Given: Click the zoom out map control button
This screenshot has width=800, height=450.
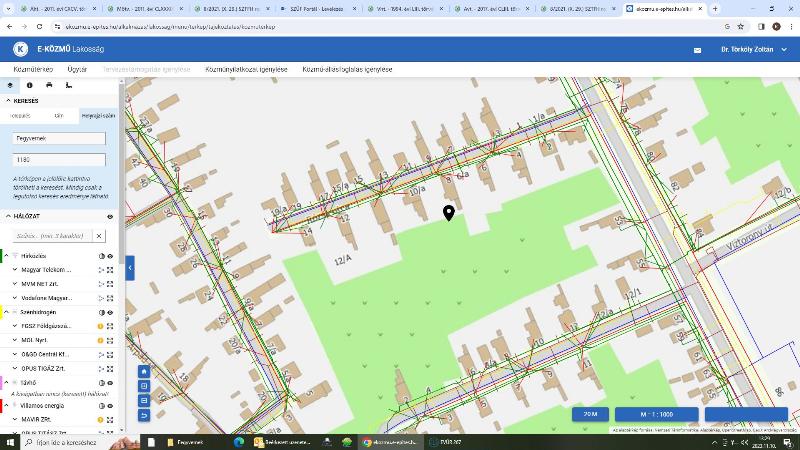Looking at the screenshot, I should (144, 401).
